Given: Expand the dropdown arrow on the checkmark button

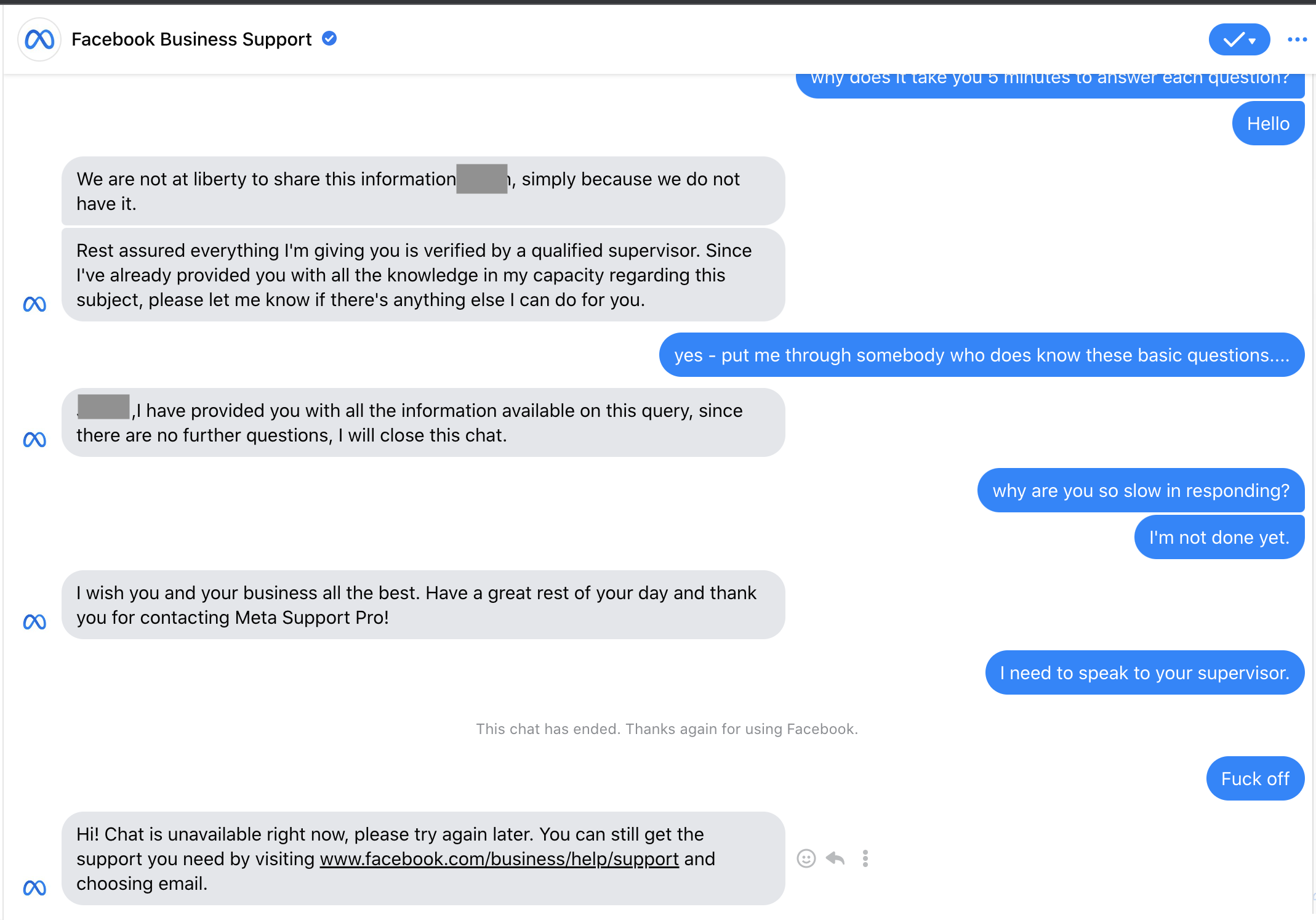Looking at the screenshot, I should (1252, 41).
